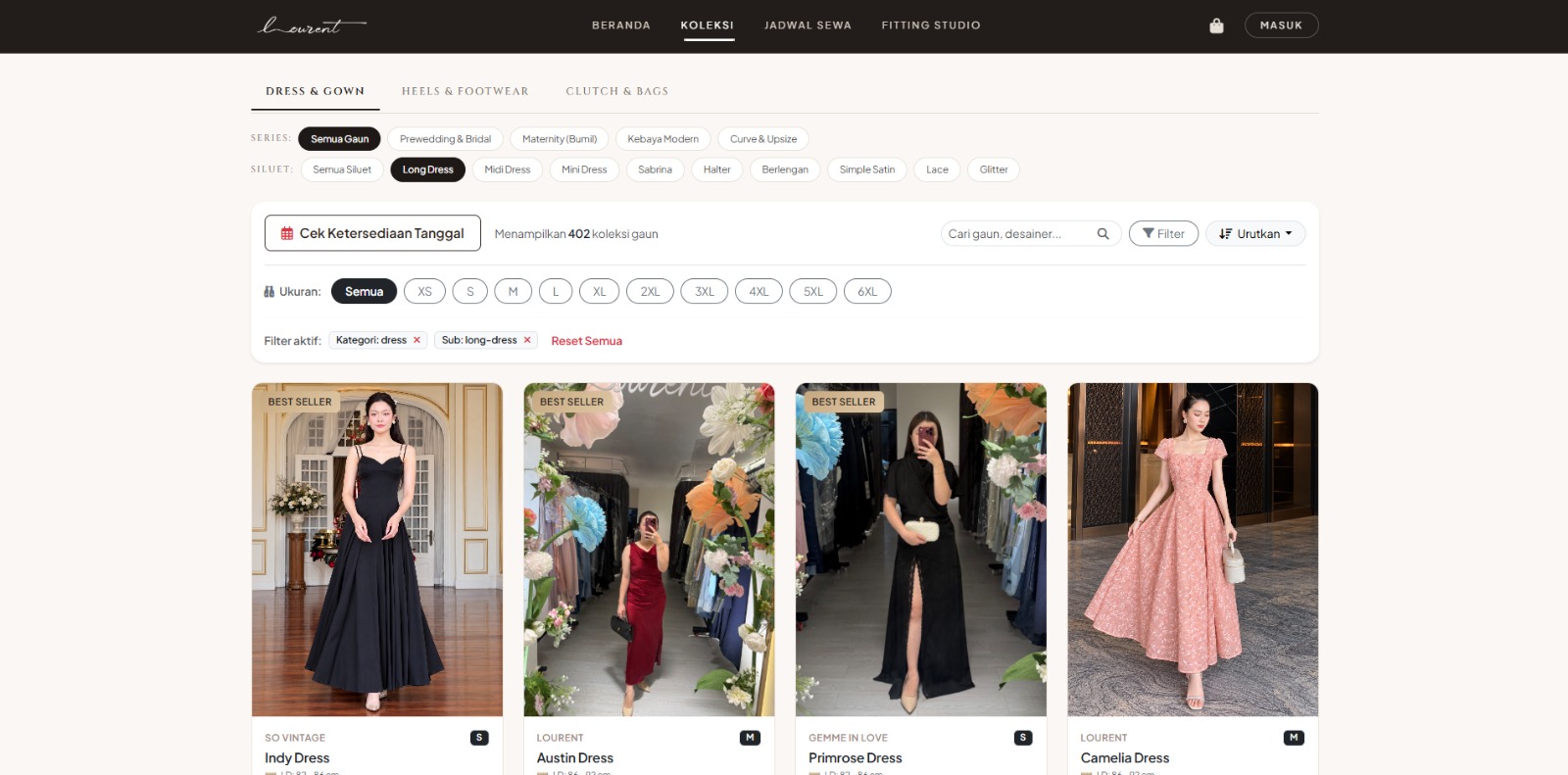
Task: Open the Filter options panel
Action: click(1163, 233)
